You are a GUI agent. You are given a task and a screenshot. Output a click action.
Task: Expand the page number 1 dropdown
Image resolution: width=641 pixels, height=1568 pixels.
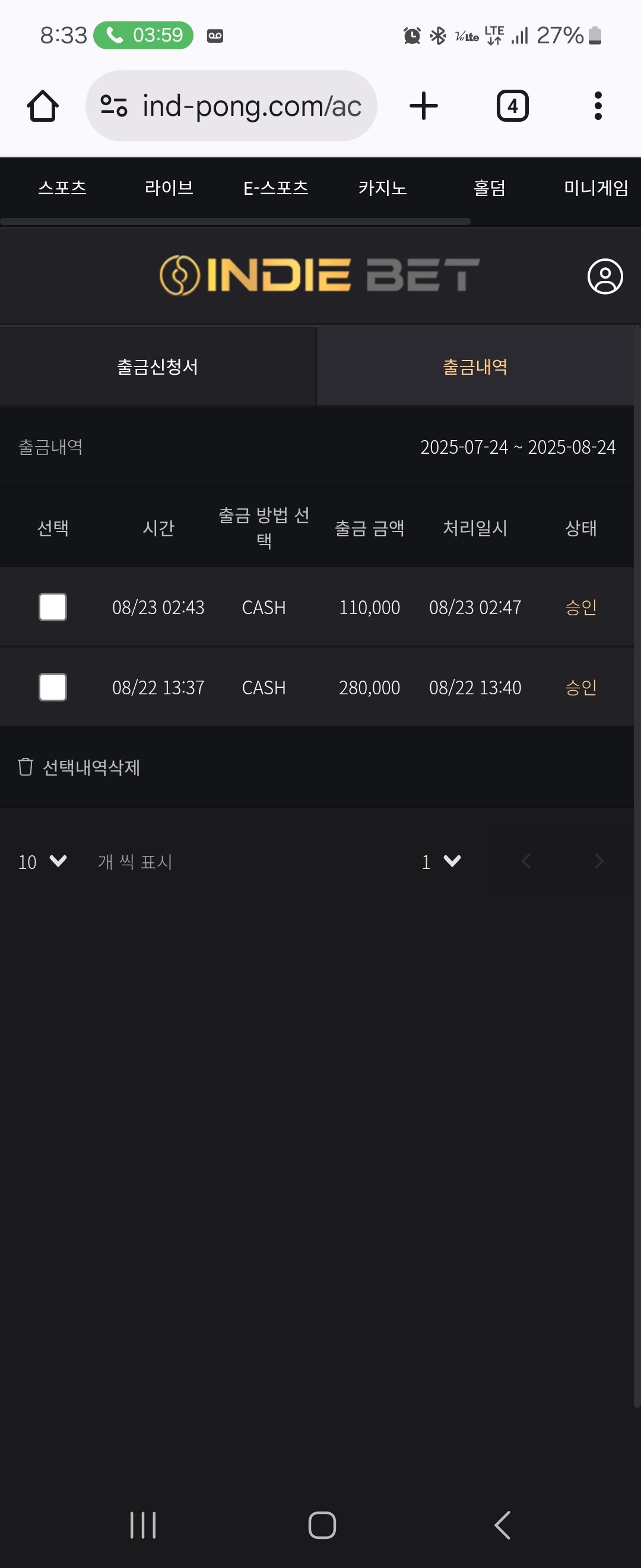point(441,861)
